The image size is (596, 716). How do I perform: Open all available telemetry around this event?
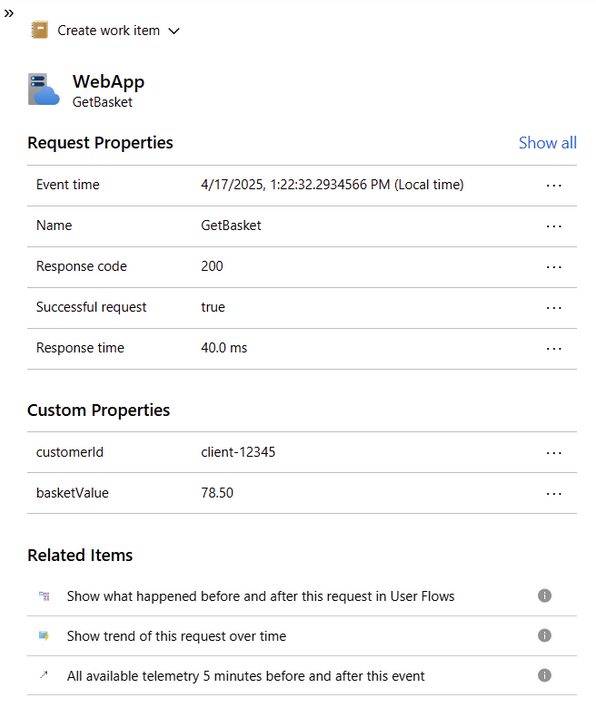246,676
